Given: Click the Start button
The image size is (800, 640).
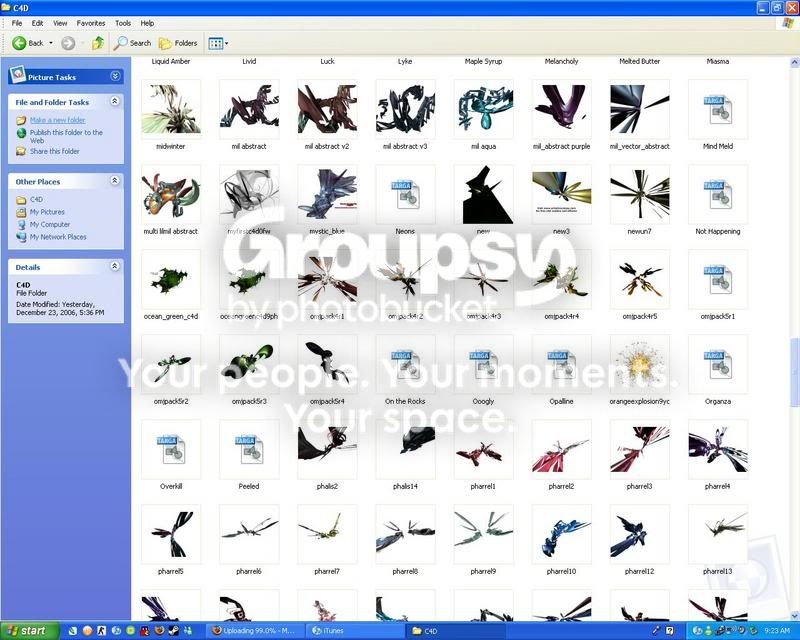Looking at the screenshot, I should [x=29, y=631].
